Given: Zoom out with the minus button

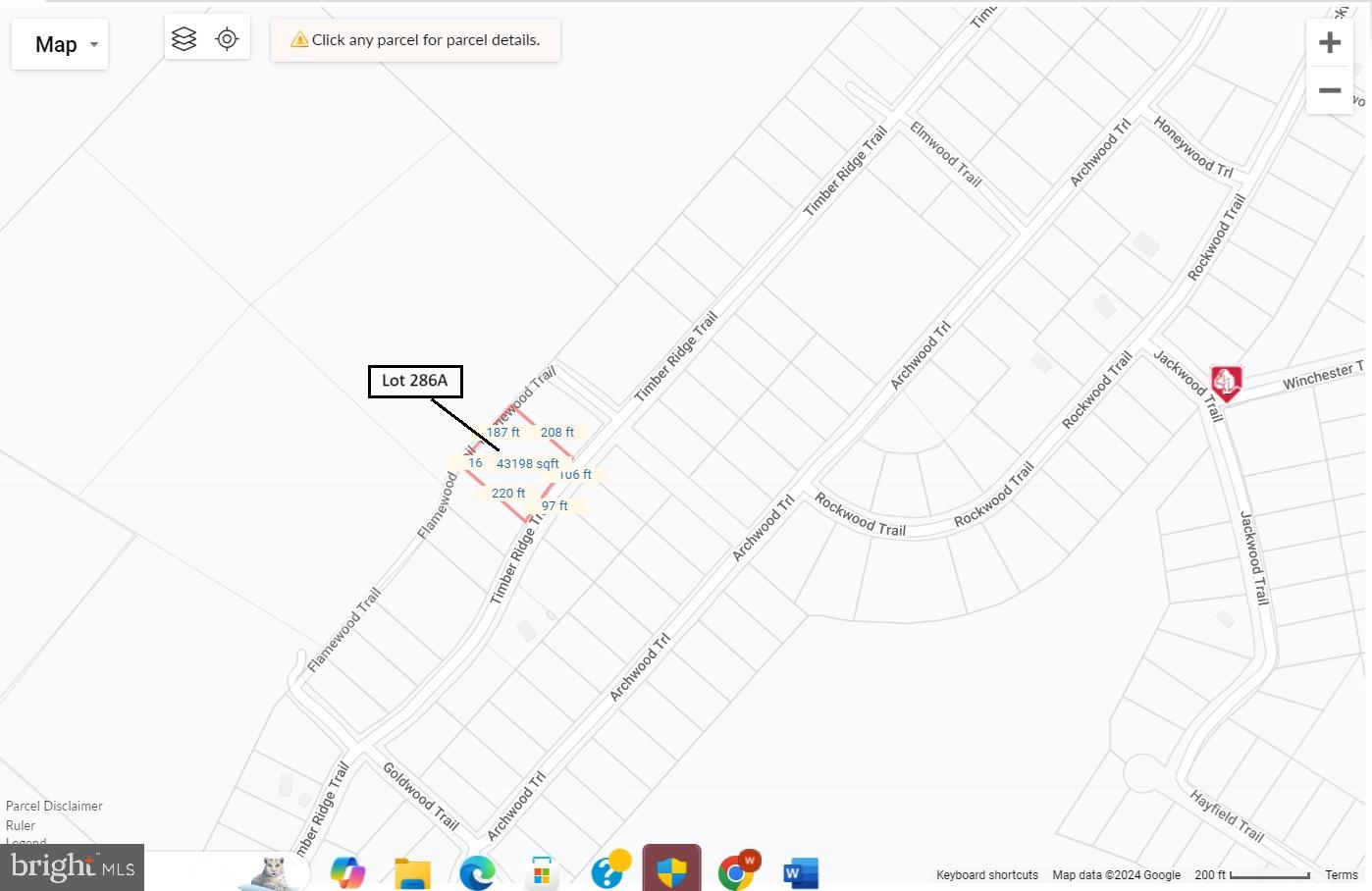Looking at the screenshot, I should 1330,90.
